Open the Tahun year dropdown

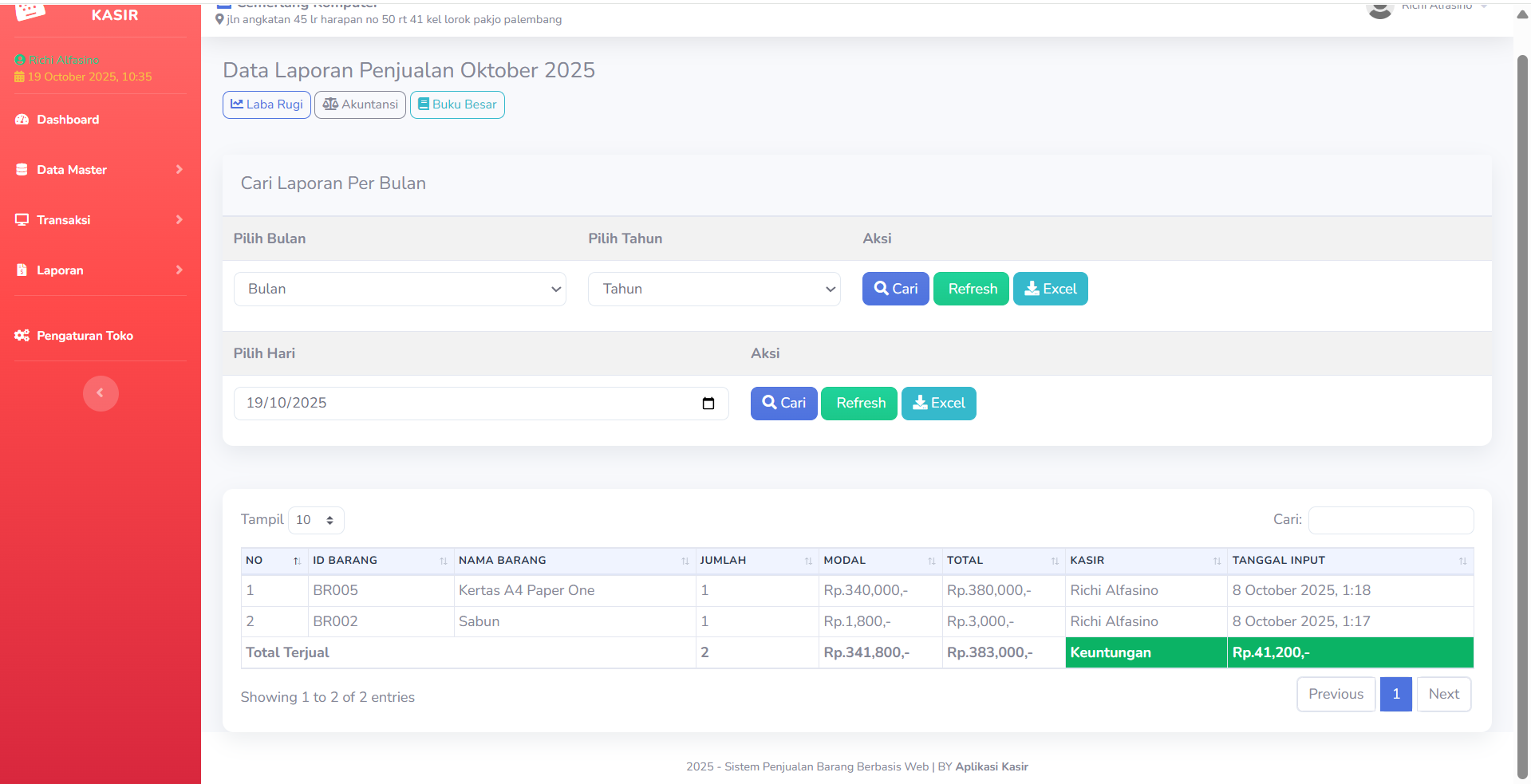(714, 290)
